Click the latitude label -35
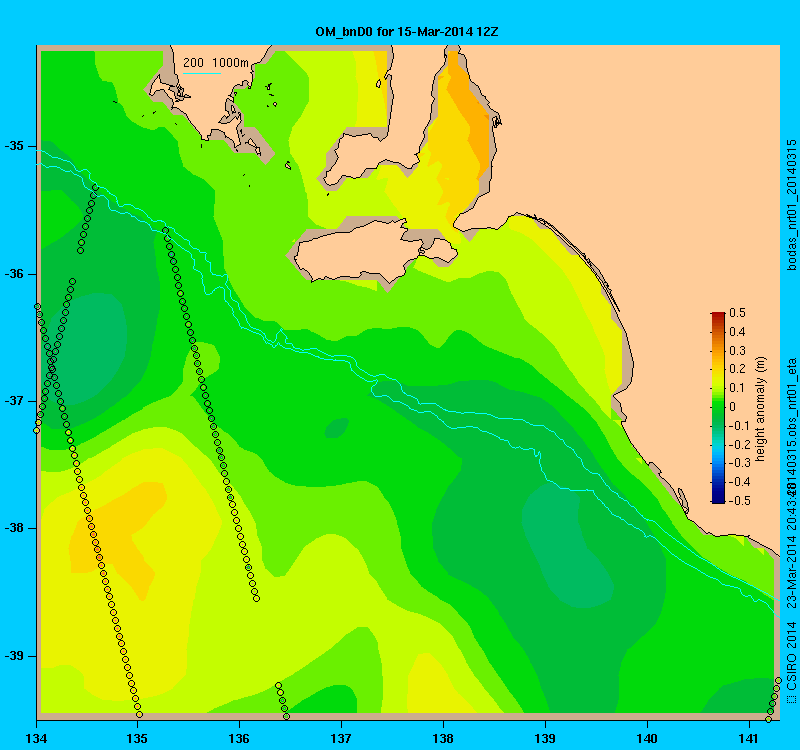The image size is (800, 750). click(x=14, y=146)
